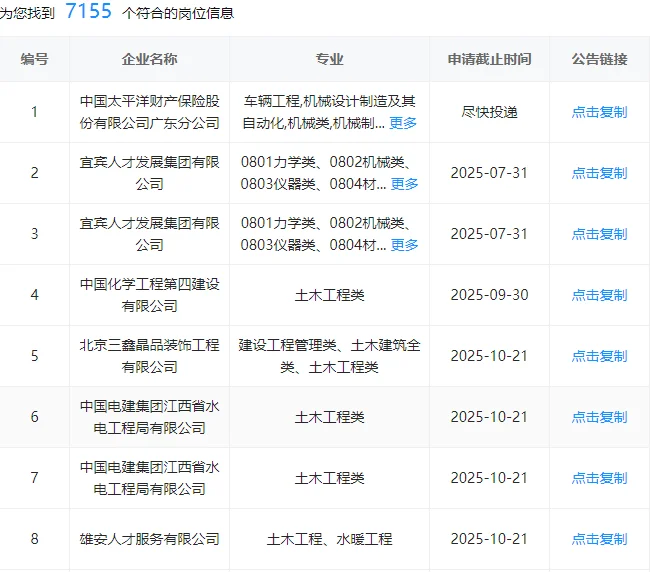Expand 更多 majors in row 3
Image resolution: width=650 pixels, height=572 pixels.
point(404,245)
